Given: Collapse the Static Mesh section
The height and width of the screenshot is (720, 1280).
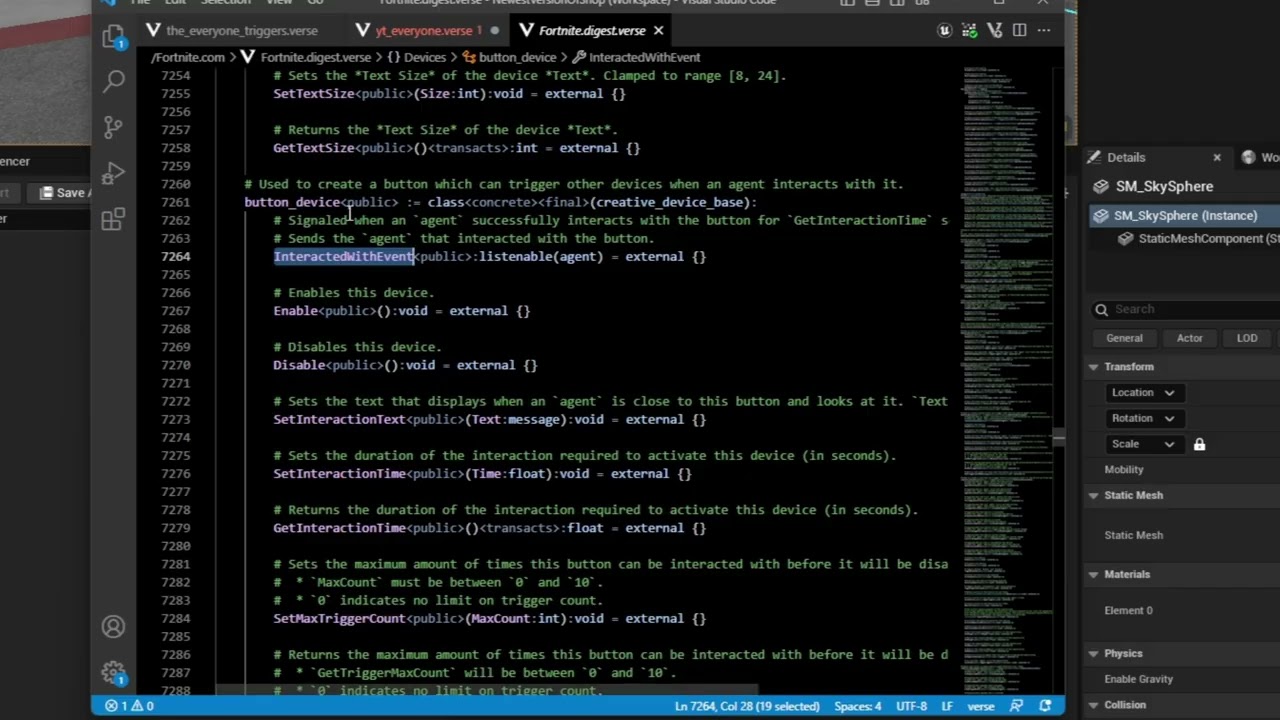Looking at the screenshot, I should pos(1093,495).
